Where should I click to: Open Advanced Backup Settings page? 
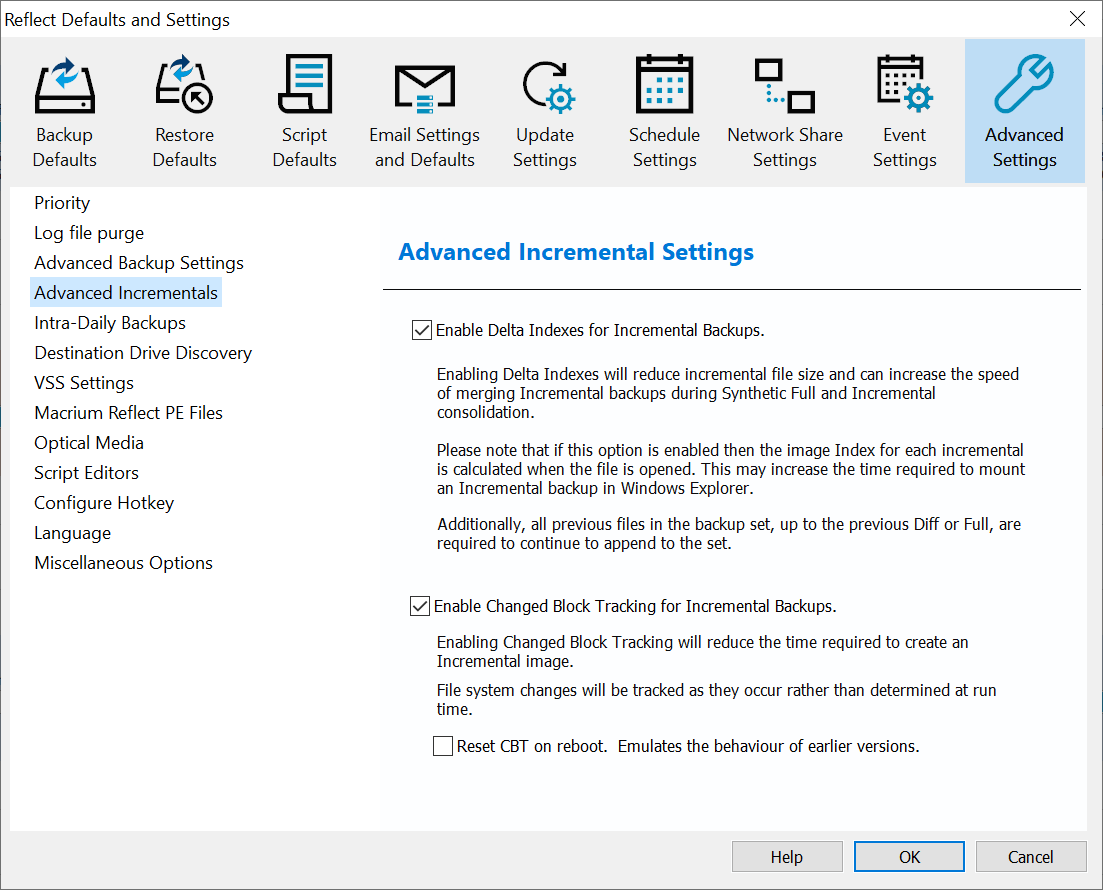pyautogui.click(x=139, y=262)
